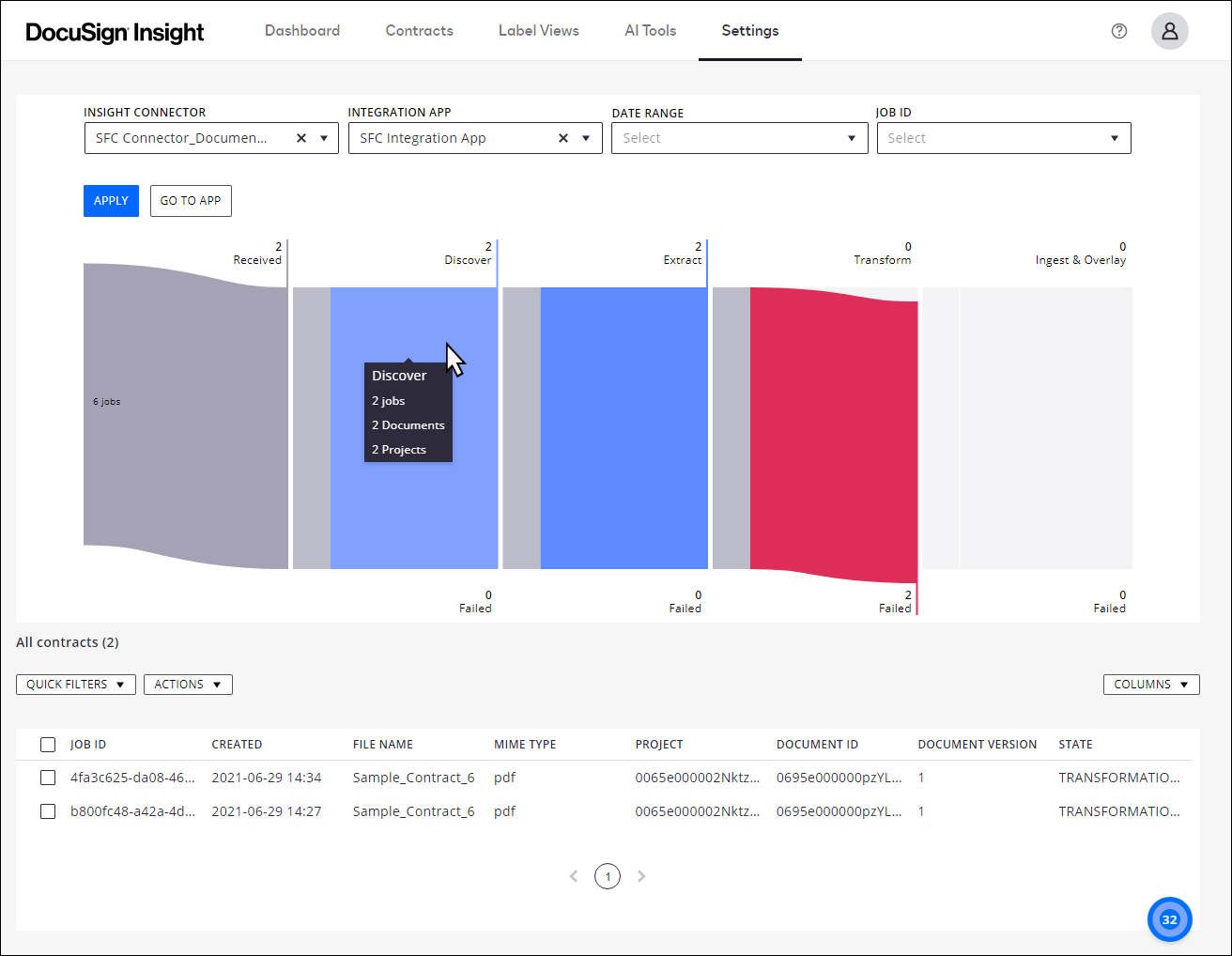Sort by the Created column header
This screenshot has height=956, width=1232.
237,745
